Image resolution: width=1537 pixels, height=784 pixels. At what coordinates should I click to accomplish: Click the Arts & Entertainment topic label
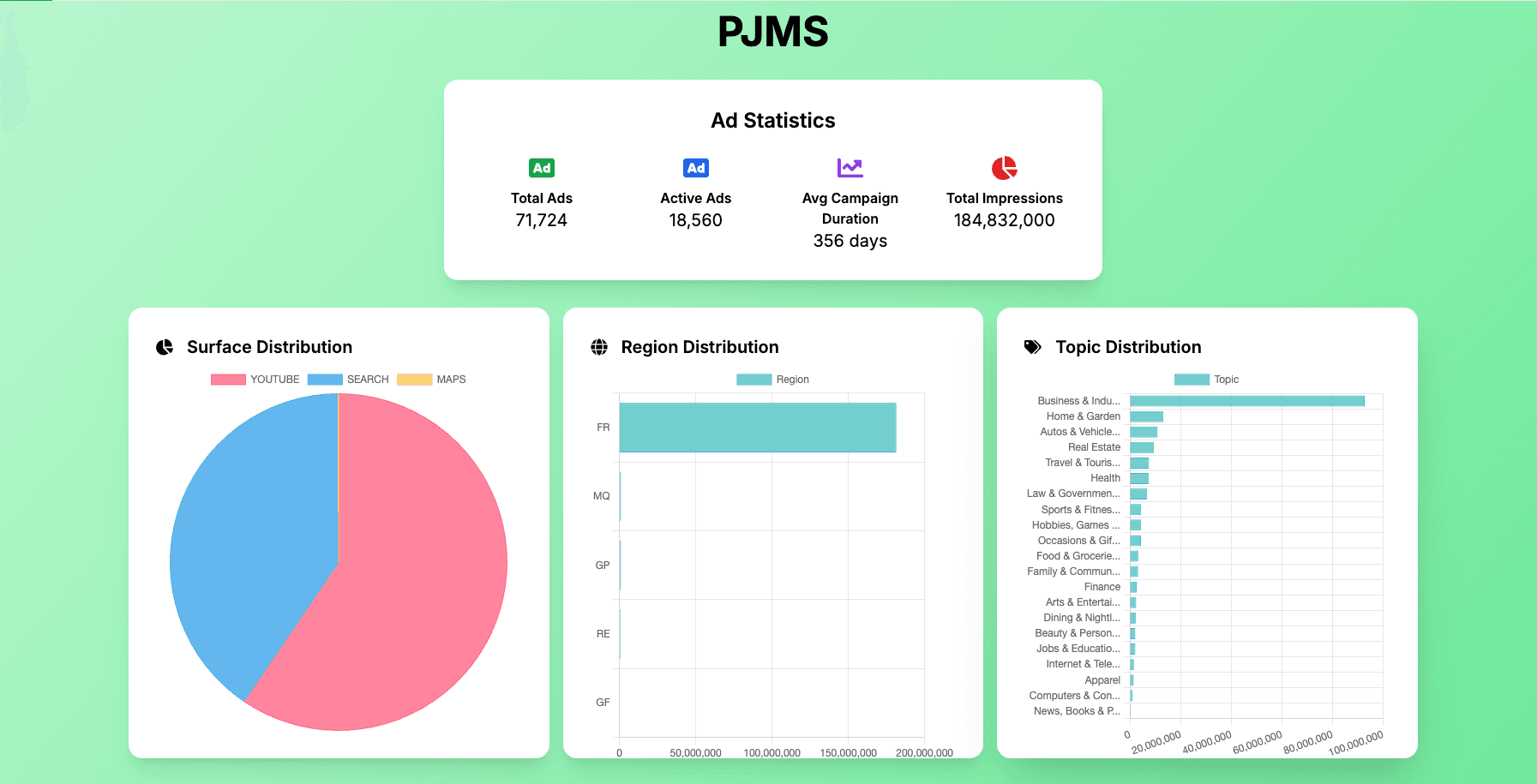(1083, 602)
